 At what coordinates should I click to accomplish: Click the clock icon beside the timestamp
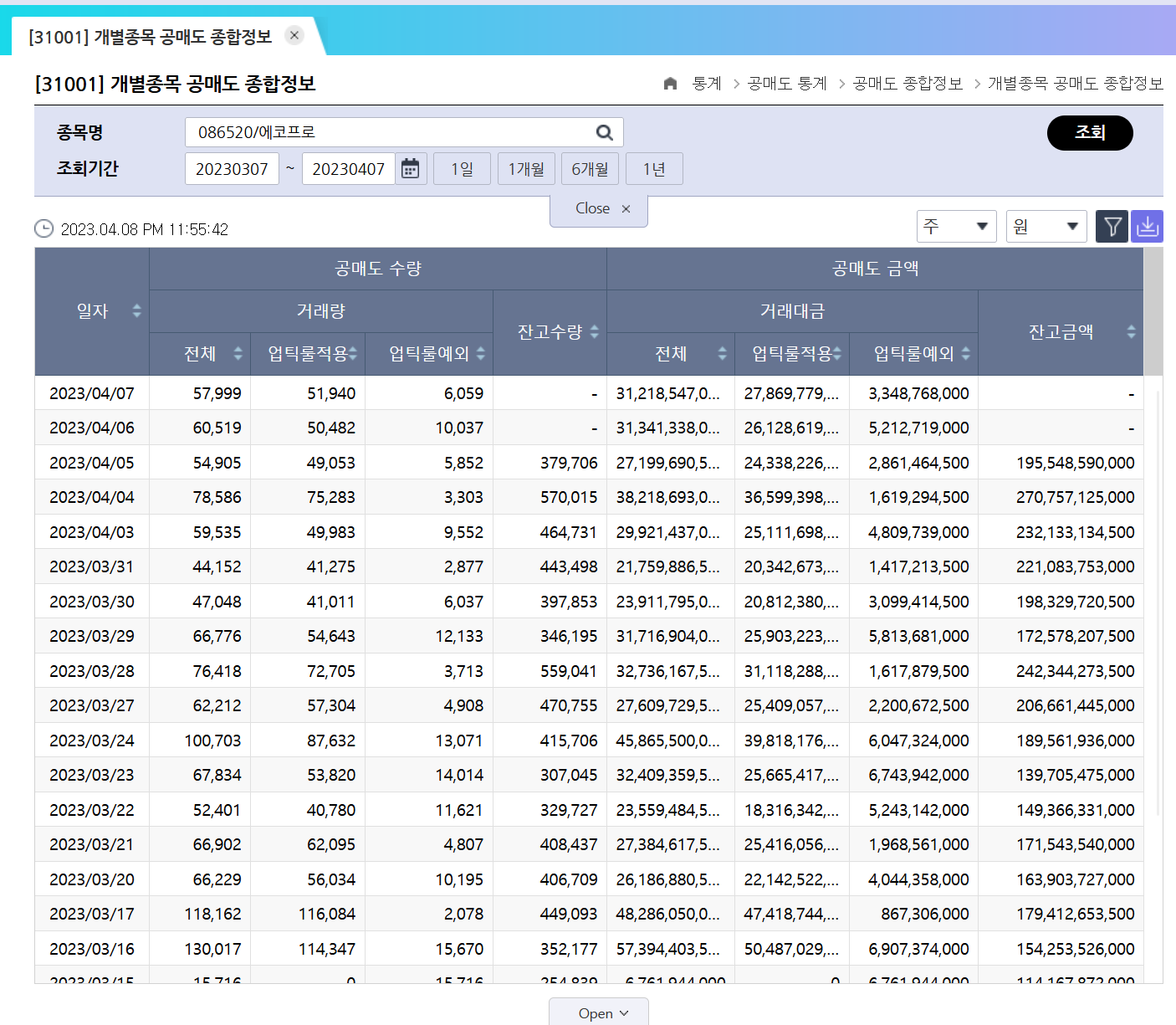[43, 228]
